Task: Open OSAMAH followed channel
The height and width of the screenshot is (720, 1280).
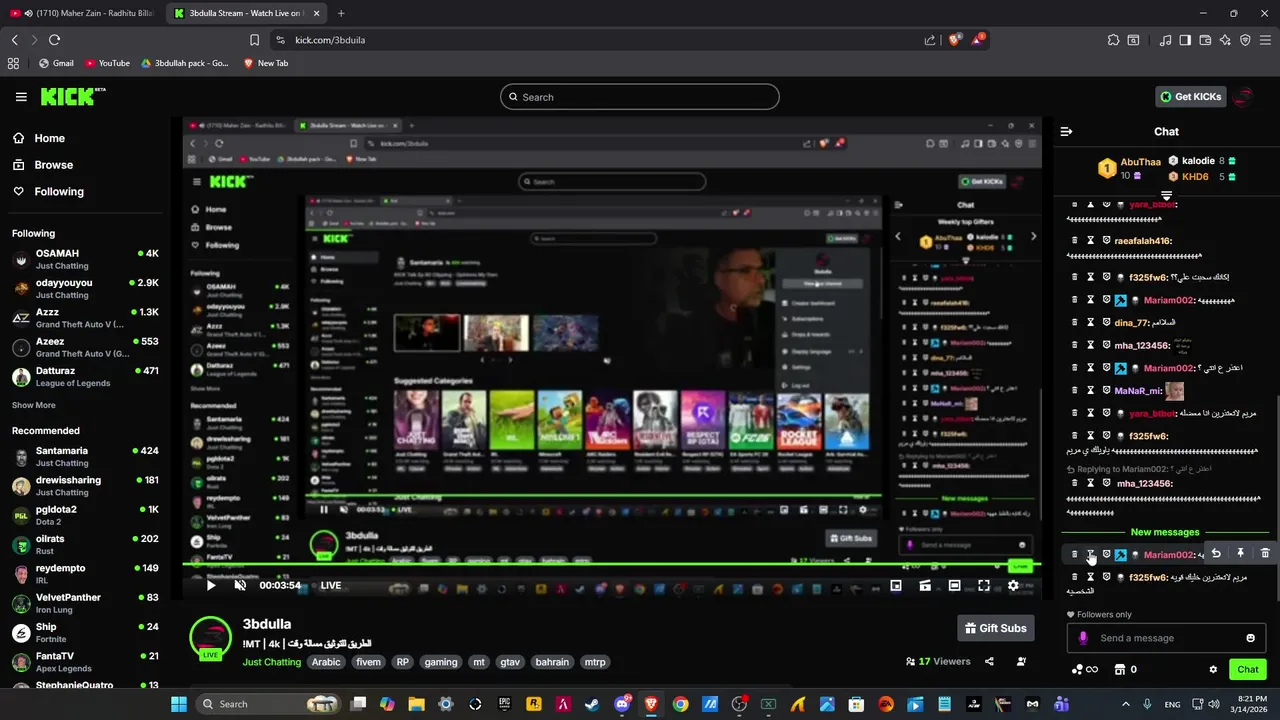Action: 85,259
